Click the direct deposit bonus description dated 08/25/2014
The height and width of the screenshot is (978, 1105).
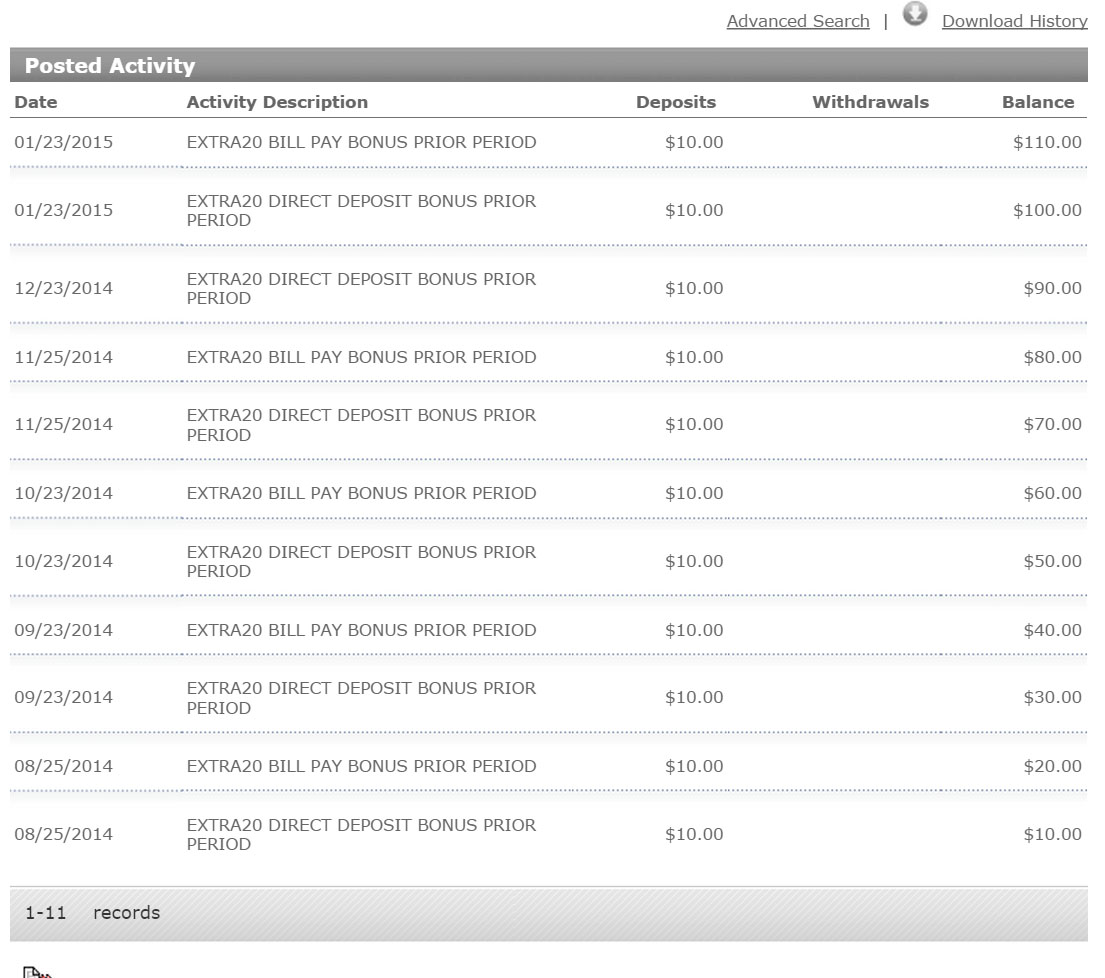[362, 834]
